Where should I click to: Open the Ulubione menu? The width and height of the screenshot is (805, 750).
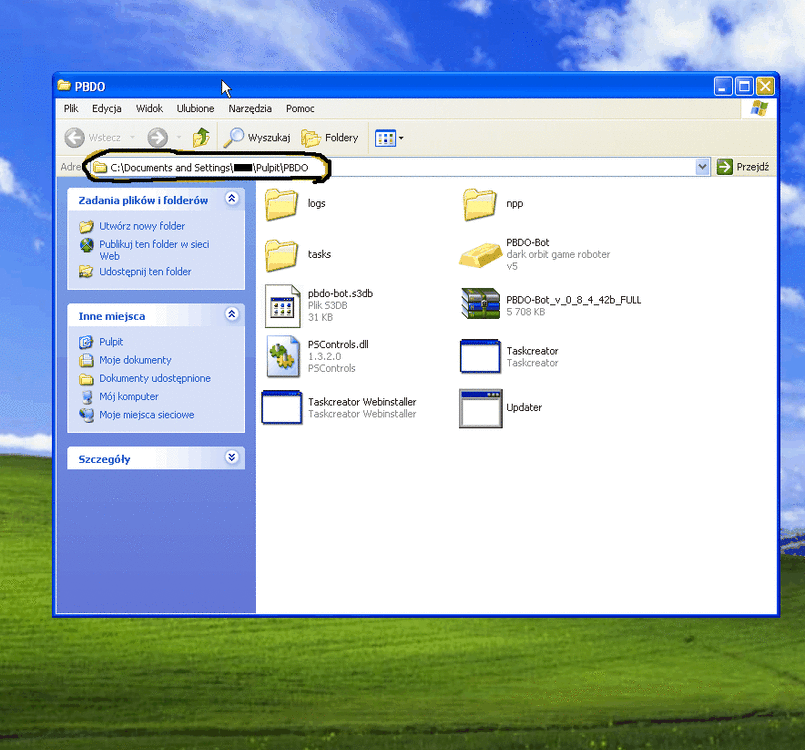(x=195, y=108)
